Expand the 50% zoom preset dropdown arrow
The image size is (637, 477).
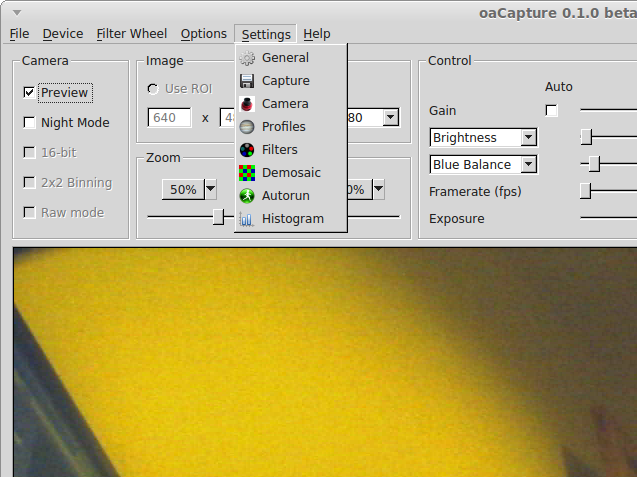(x=210, y=189)
